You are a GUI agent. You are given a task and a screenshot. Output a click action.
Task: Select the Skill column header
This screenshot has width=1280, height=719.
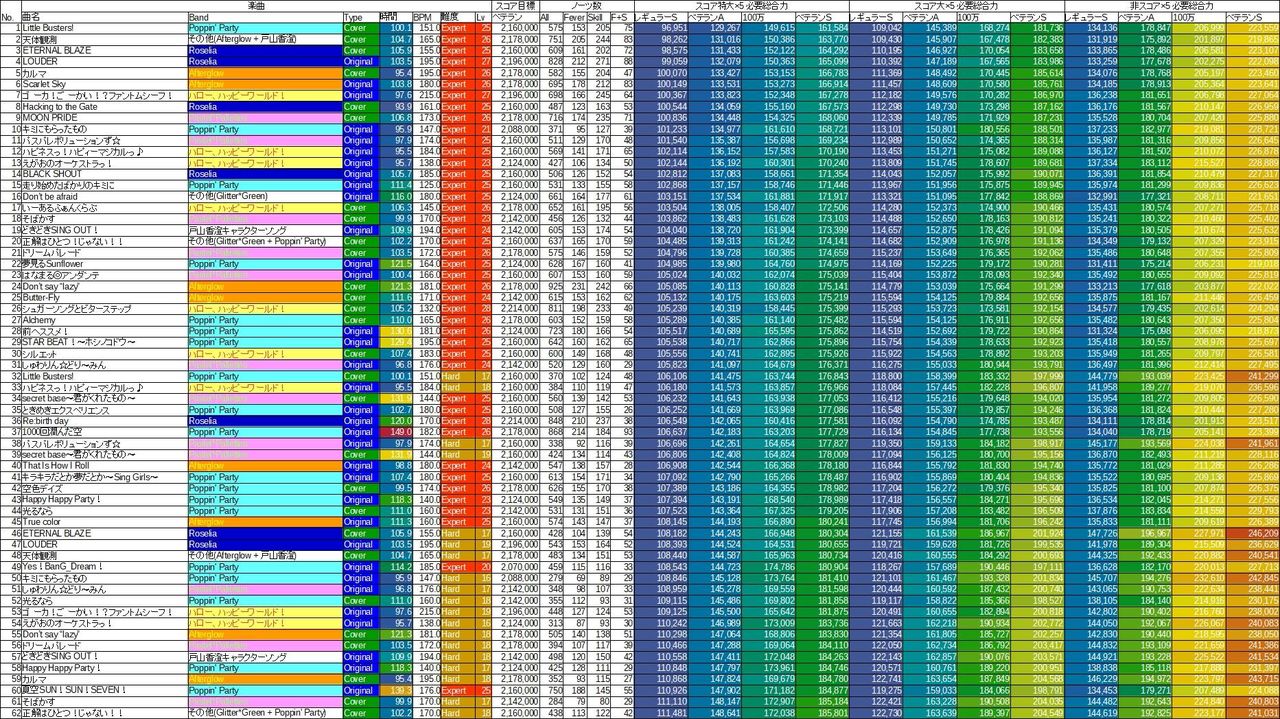pyautogui.click(x=599, y=18)
